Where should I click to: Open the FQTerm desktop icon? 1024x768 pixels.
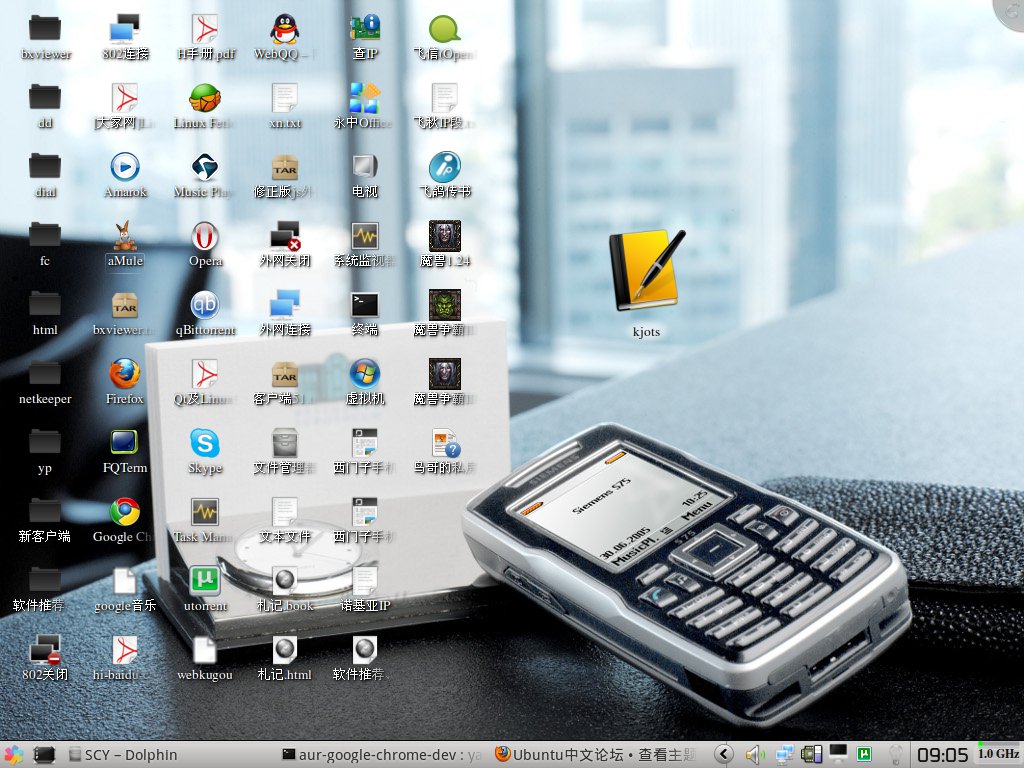tap(125, 443)
